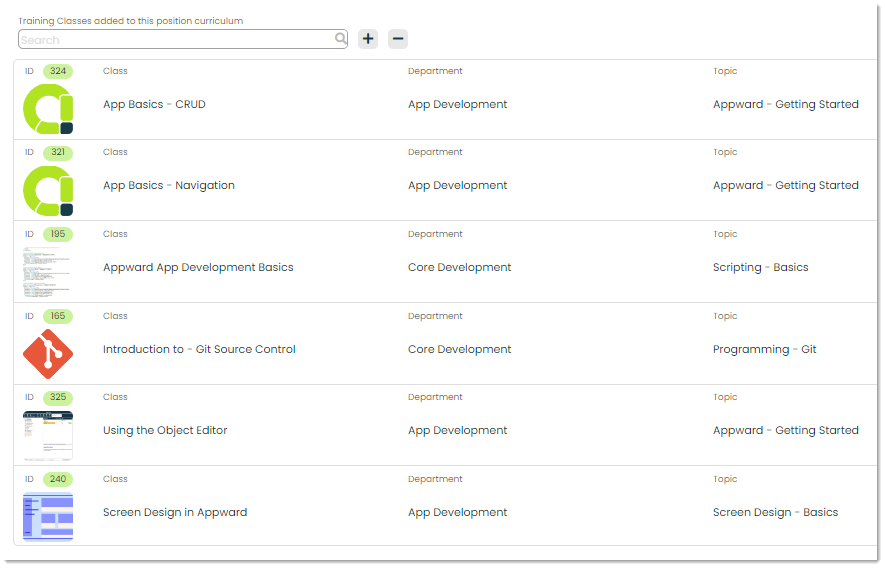The width and height of the screenshot is (885, 568).
Task: Click Appward - Getting Started topic in CRUD row
Action: (786, 104)
